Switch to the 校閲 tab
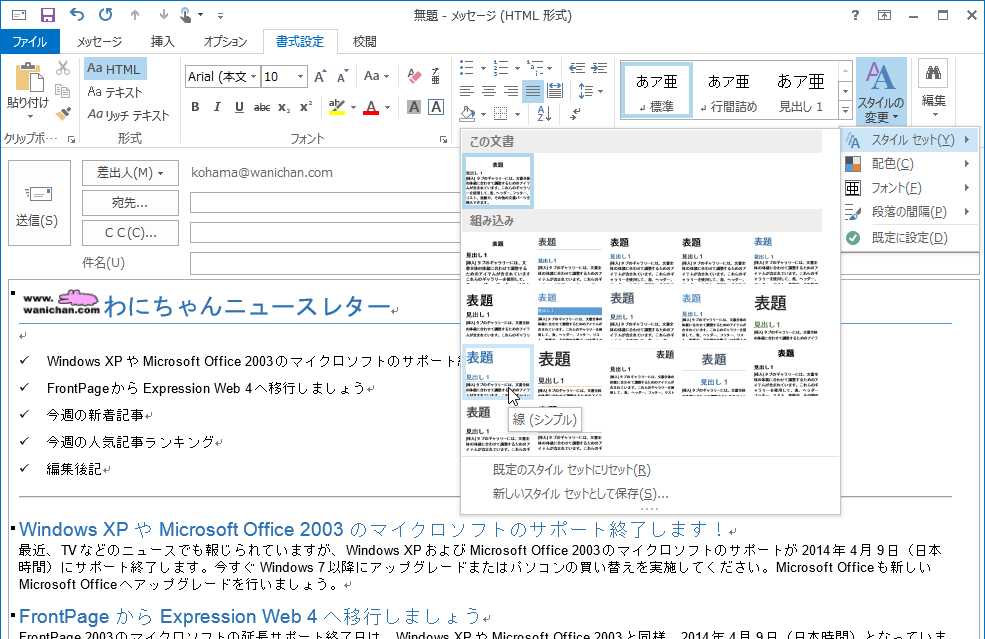The height and width of the screenshot is (639, 985). point(364,41)
